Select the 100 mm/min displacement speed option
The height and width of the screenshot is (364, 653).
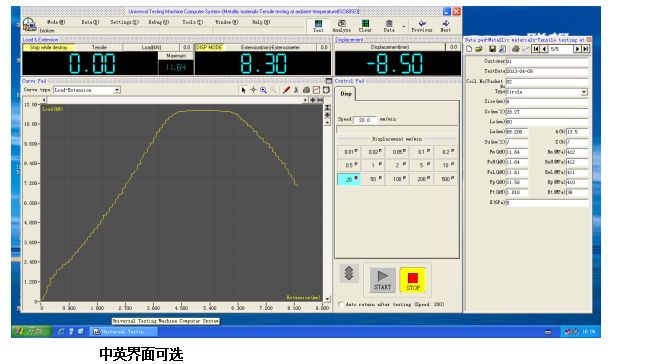point(397,179)
